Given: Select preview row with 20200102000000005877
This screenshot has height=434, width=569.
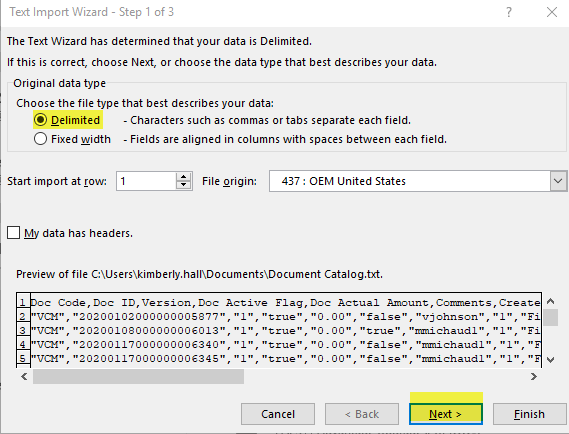Looking at the screenshot, I should [279, 316].
